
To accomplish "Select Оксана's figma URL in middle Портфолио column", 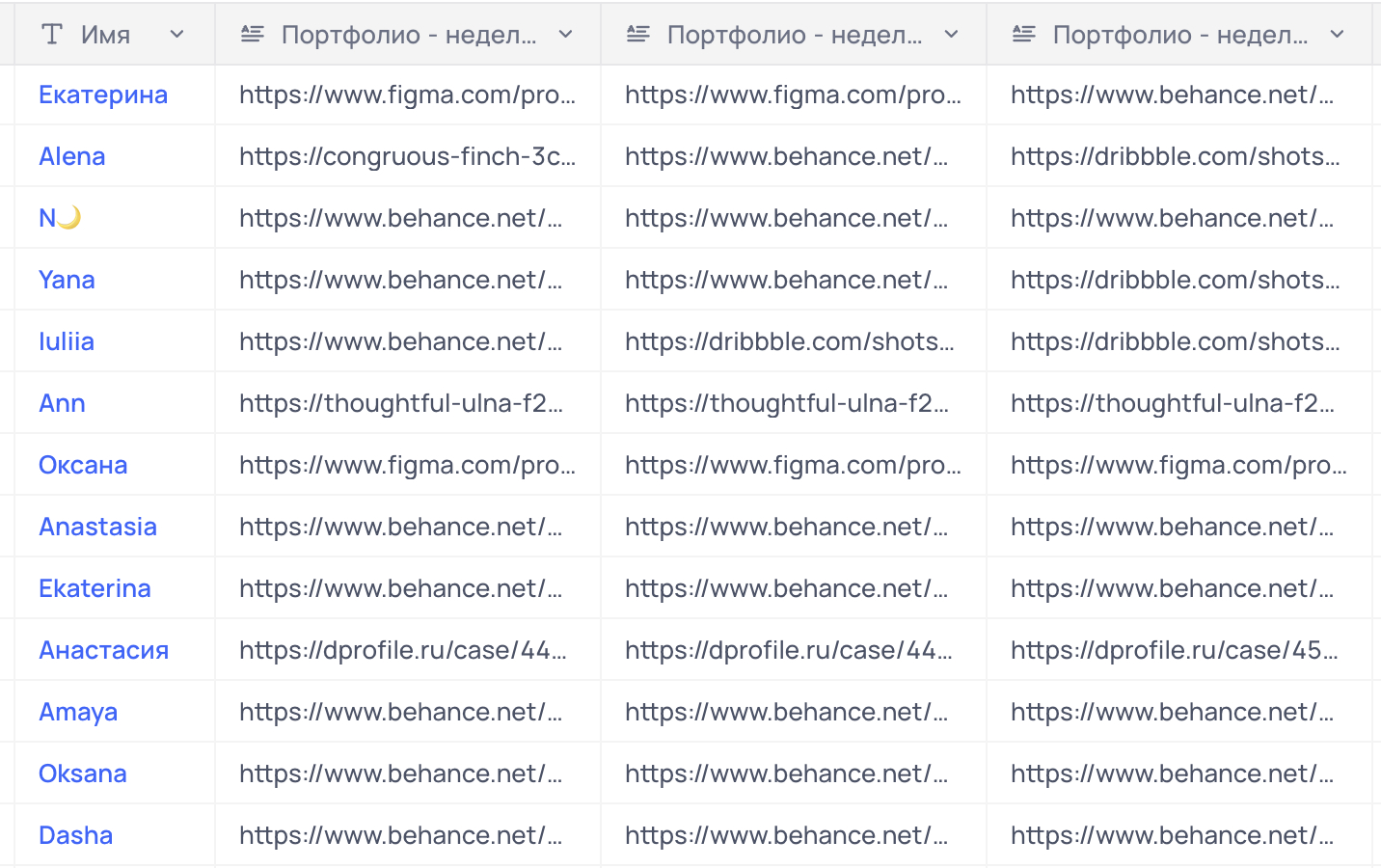I will [794, 465].
